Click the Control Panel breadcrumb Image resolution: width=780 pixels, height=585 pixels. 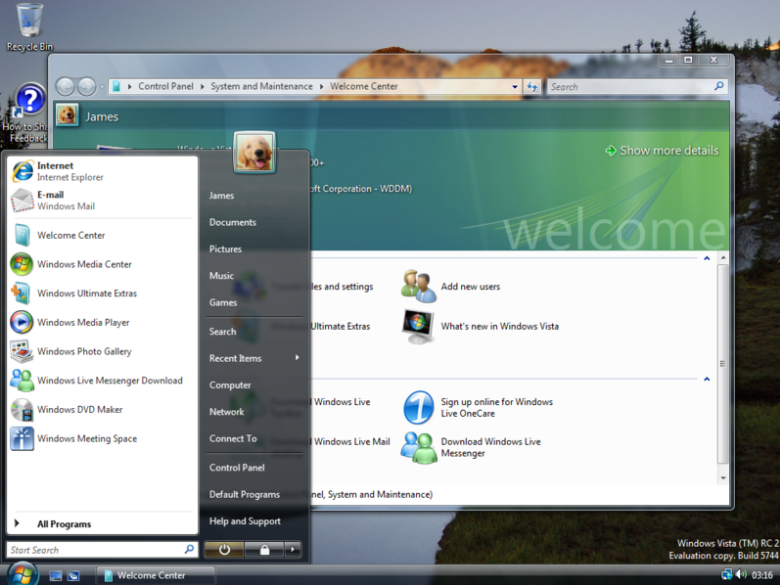pyautogui.click(x=166, y=87)
